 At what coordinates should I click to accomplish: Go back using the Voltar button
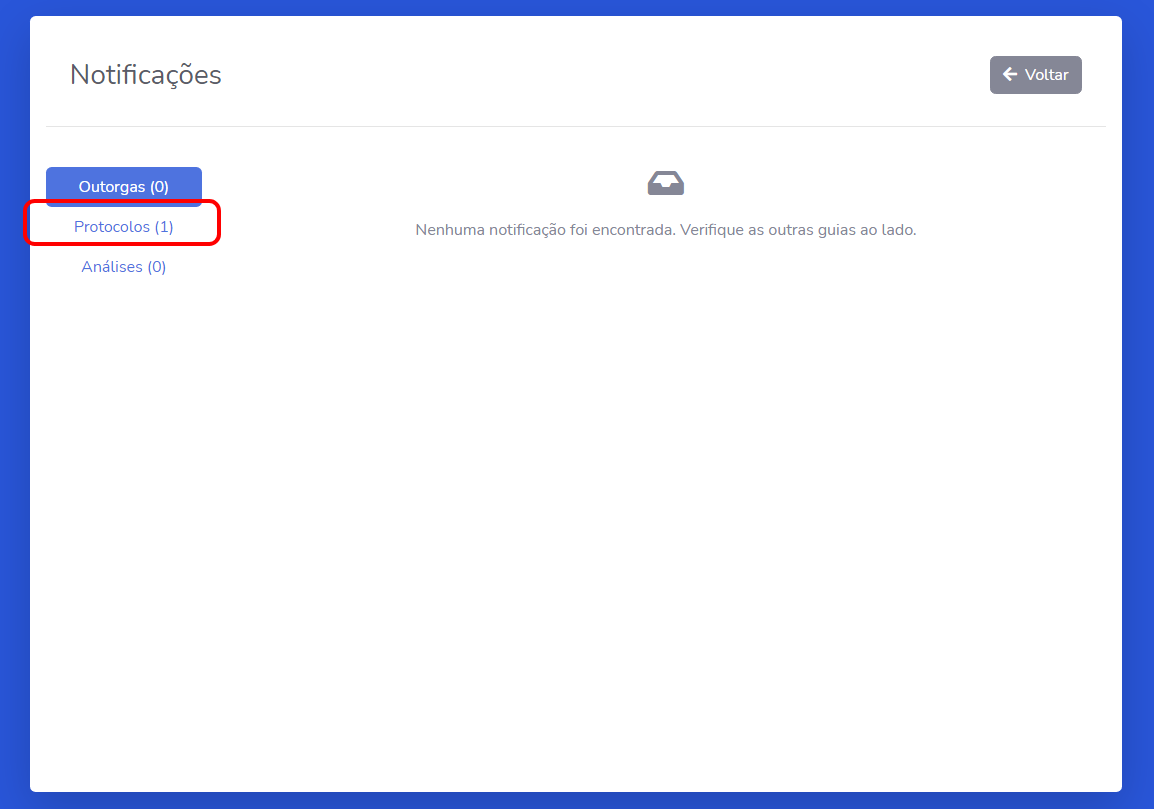coord(1036,75)
